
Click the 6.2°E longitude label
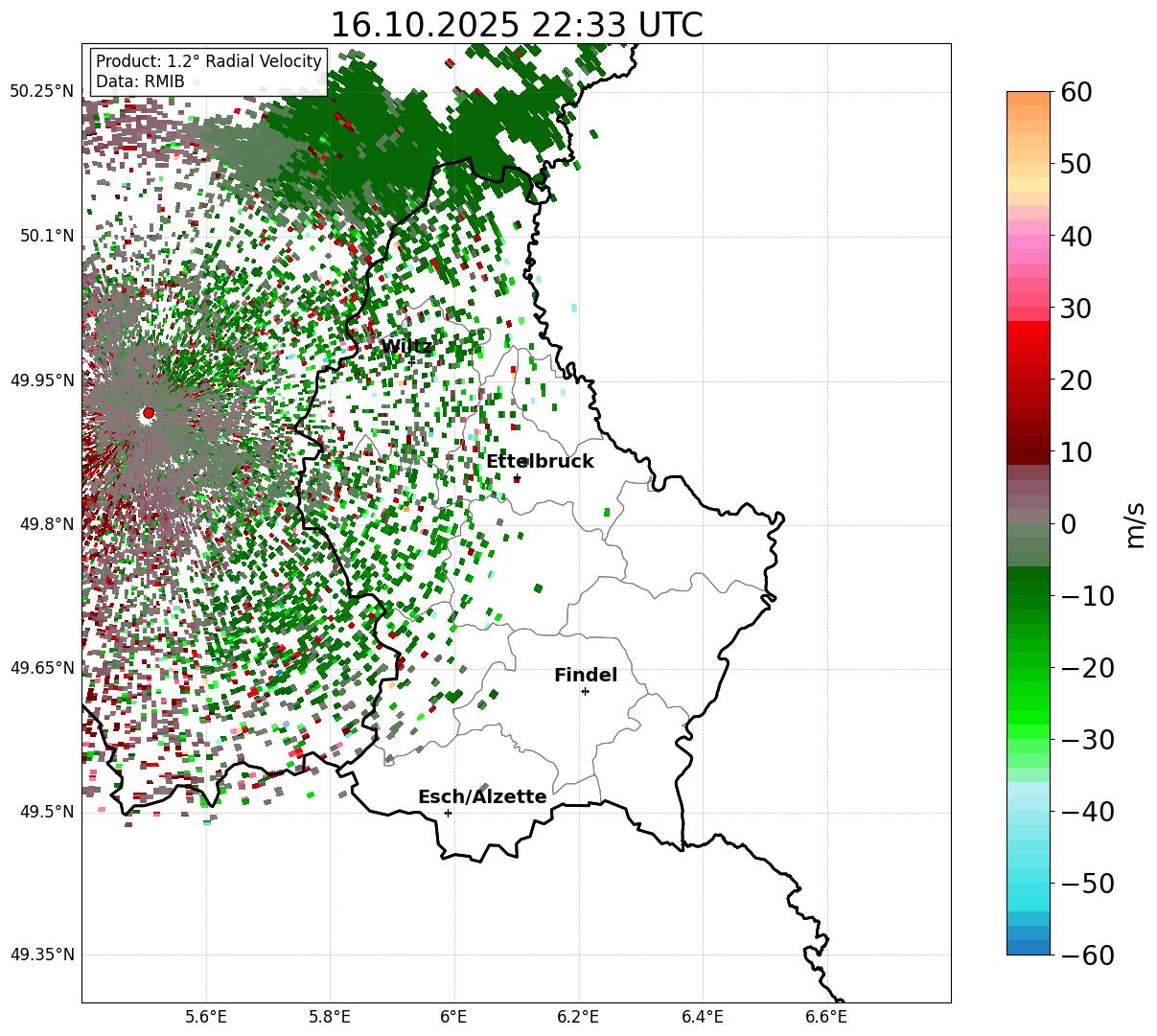pos(578,1016)
